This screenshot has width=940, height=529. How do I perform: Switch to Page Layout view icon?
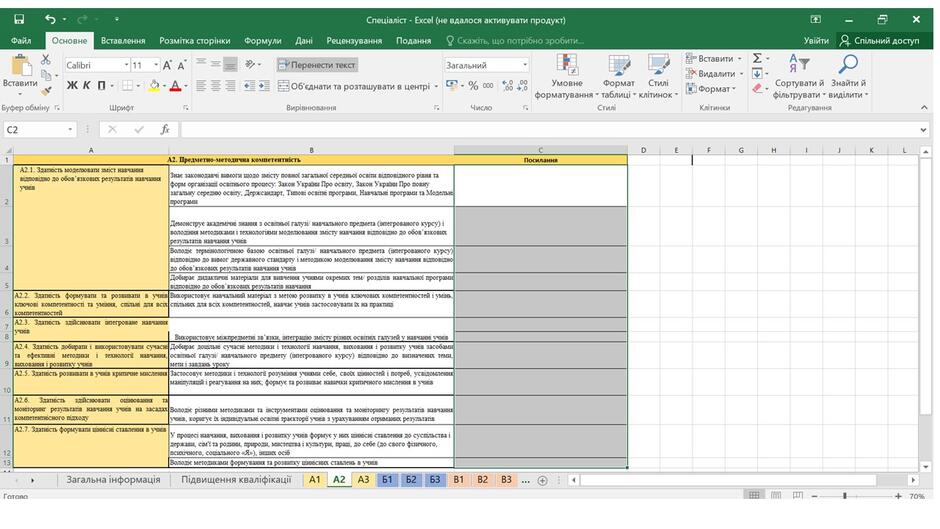[776, 495]
